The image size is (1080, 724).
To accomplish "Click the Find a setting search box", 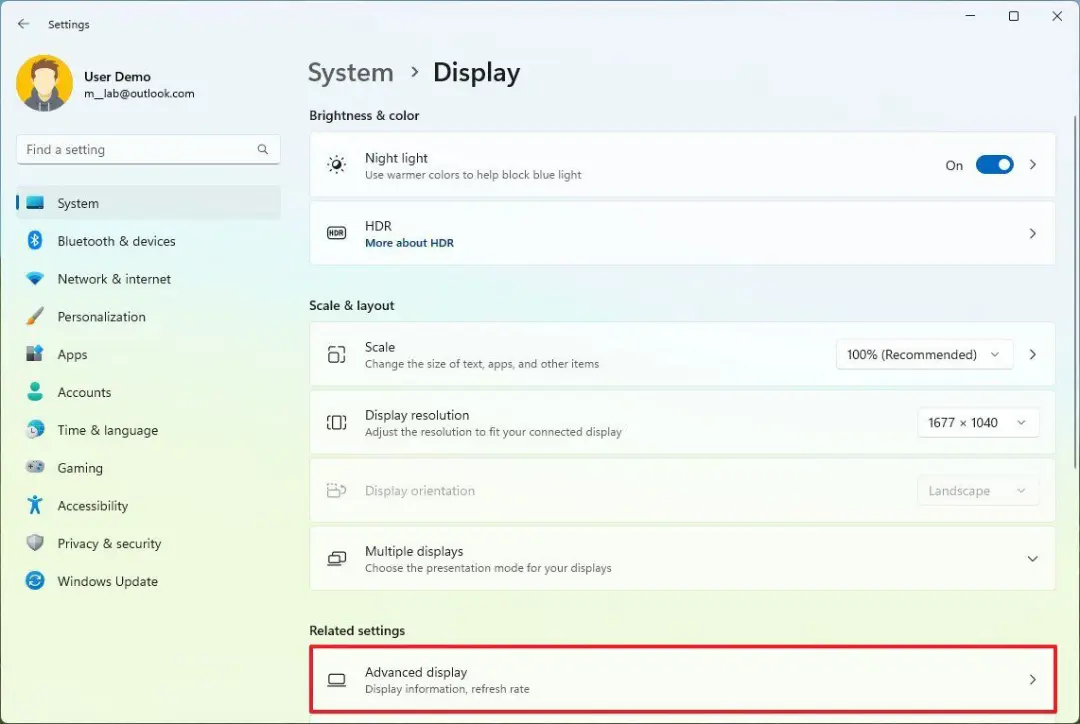I will point(148,149).
